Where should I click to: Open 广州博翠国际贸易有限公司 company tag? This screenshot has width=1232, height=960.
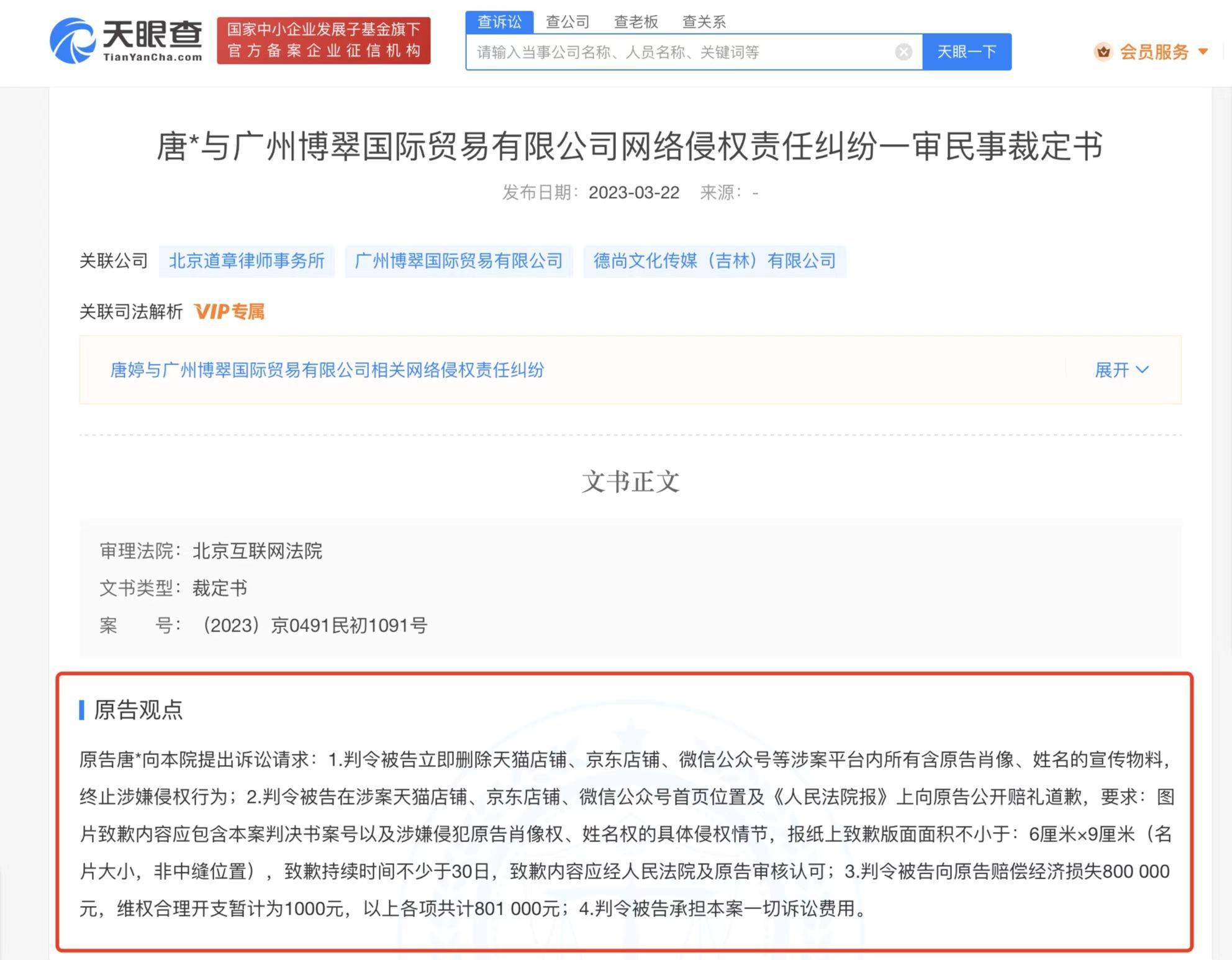(458, 261)
